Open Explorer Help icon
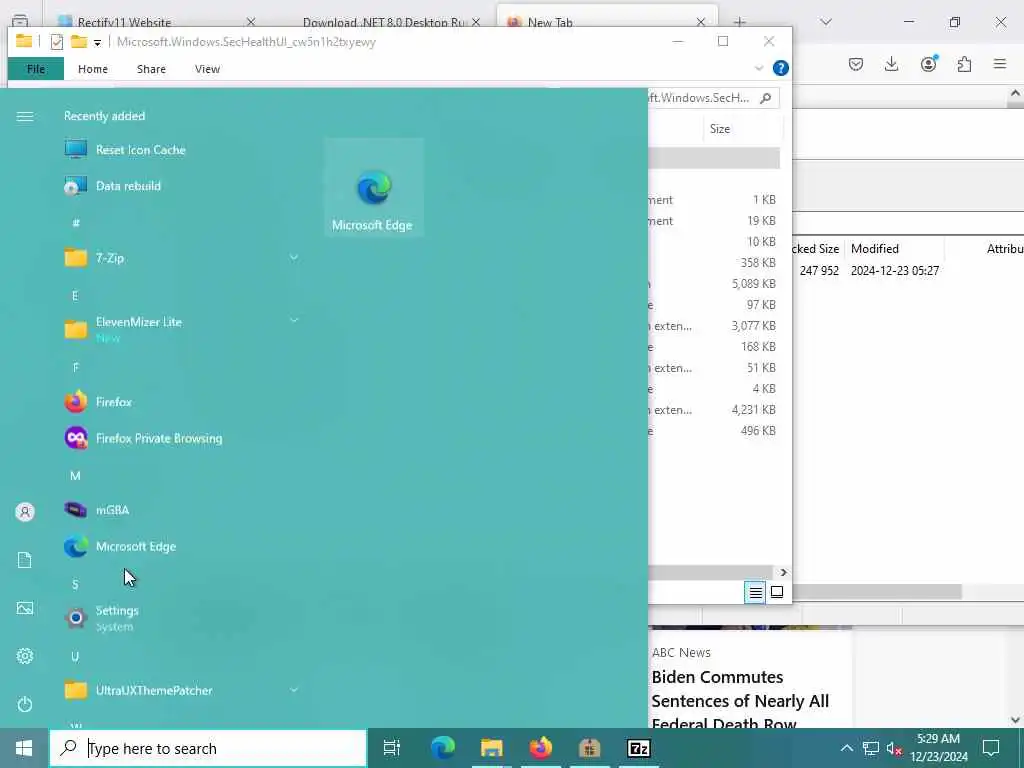The height and width of the screenshot is (768, 1024). point(780,68)
